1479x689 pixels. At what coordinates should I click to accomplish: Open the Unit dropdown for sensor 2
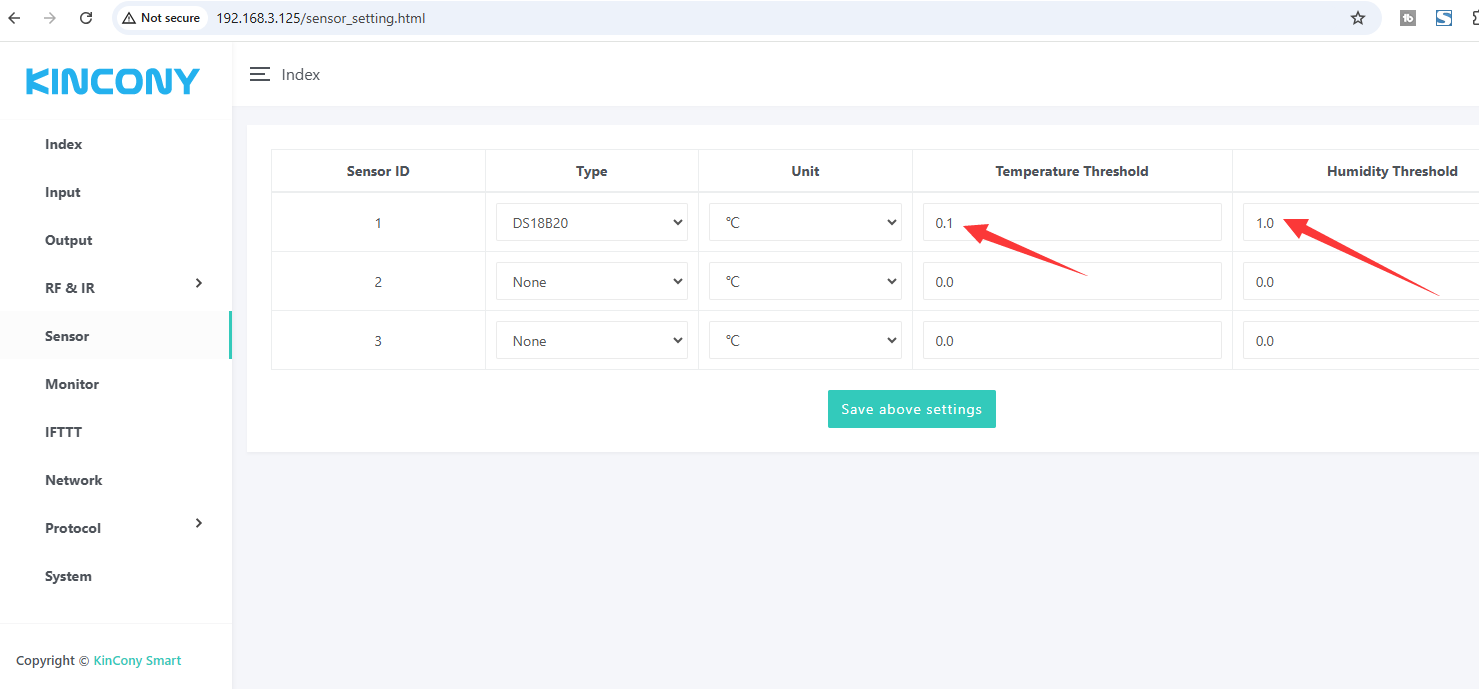point(805,282)
